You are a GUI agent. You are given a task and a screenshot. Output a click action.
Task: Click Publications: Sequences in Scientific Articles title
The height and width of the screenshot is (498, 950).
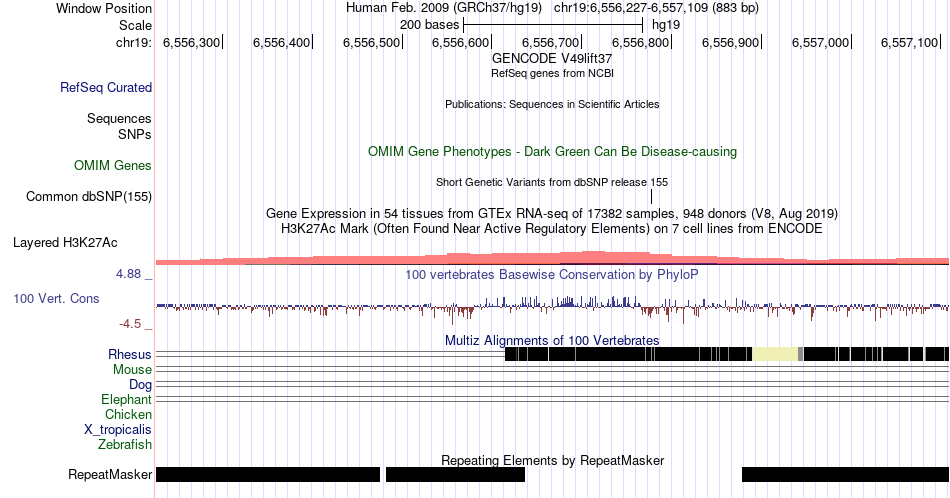(x=552, y=104)
